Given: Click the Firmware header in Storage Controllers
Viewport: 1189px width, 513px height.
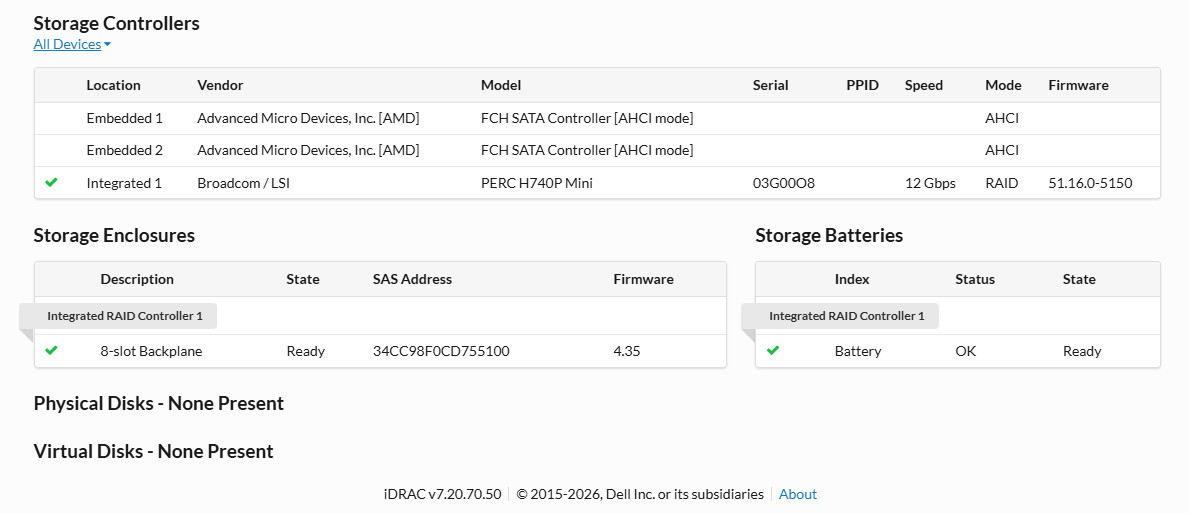Looking at the screenshot, I should (1078, 85).
